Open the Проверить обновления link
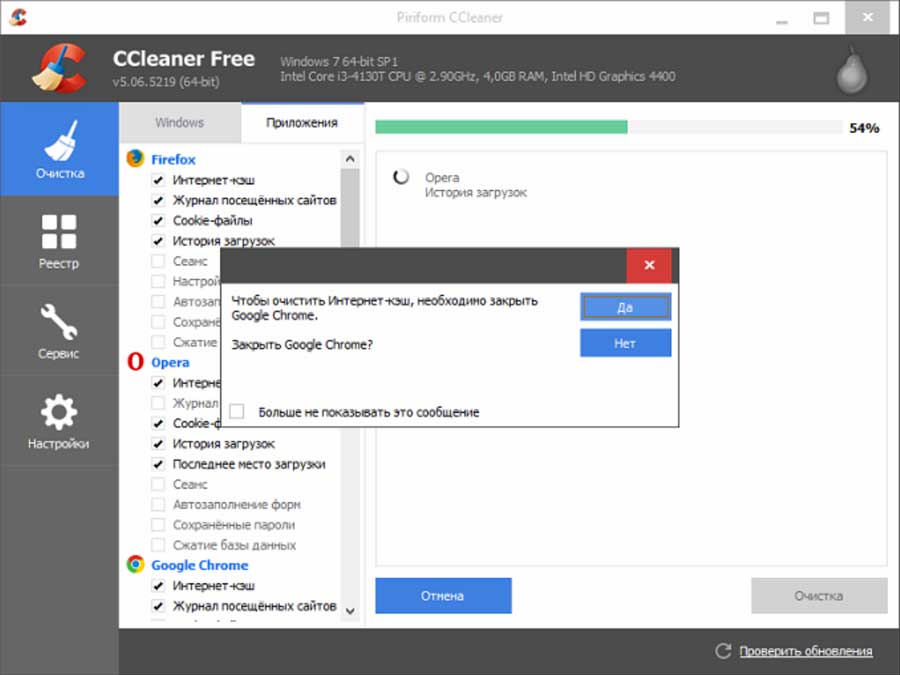900x675 pixels. coord(806,651)
